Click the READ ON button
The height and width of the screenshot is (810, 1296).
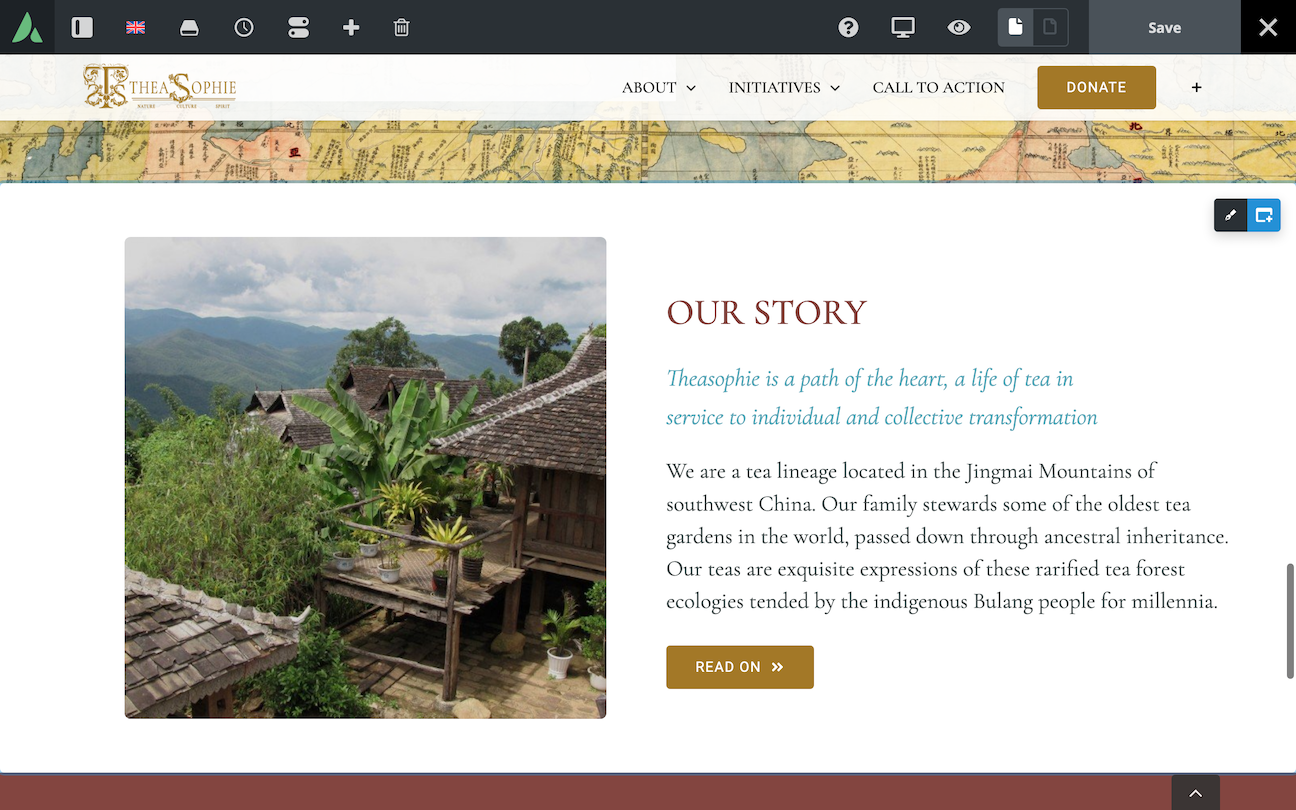click(x=740, y=667)
